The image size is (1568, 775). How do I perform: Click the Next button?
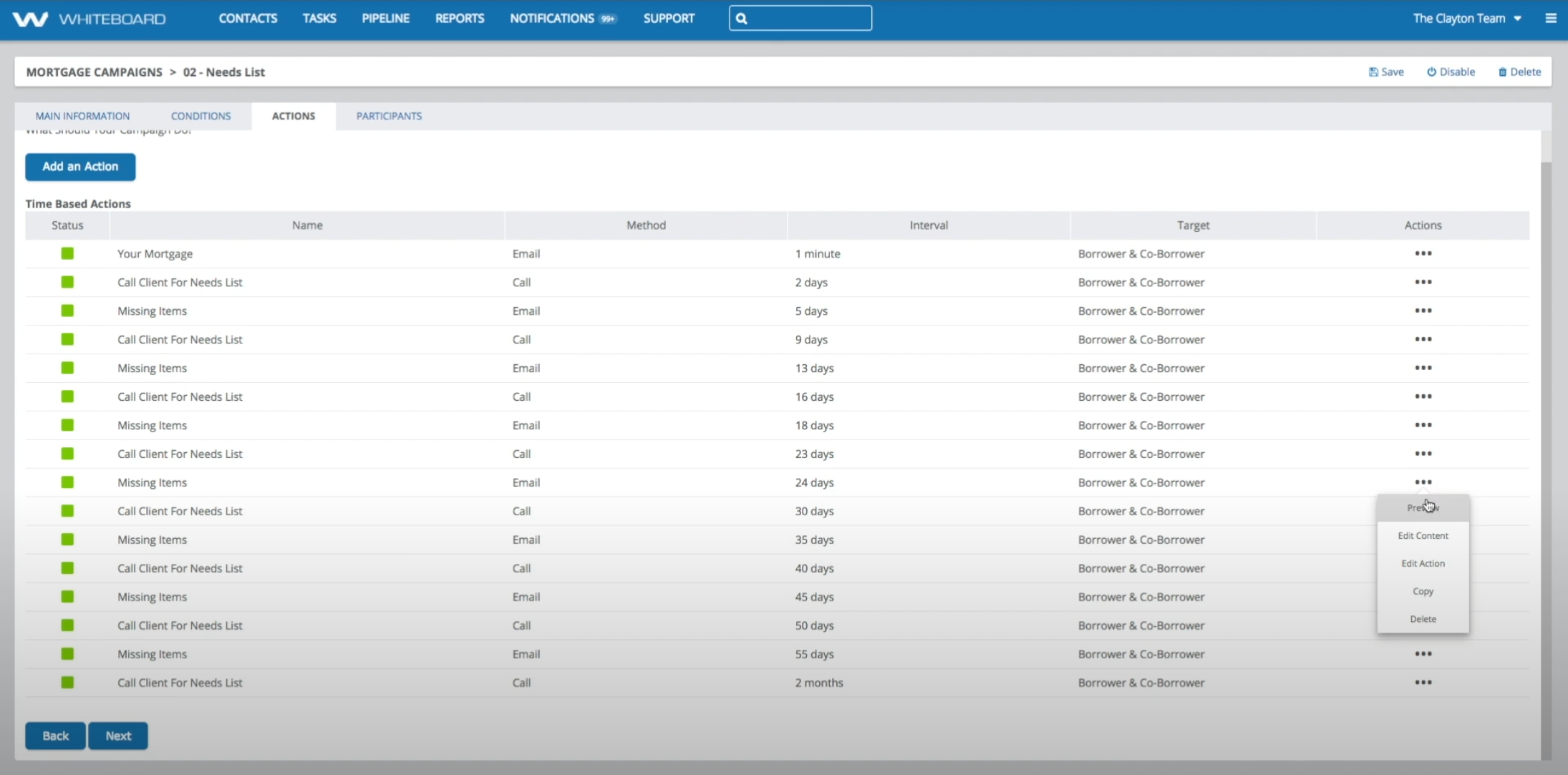[118, 736]
